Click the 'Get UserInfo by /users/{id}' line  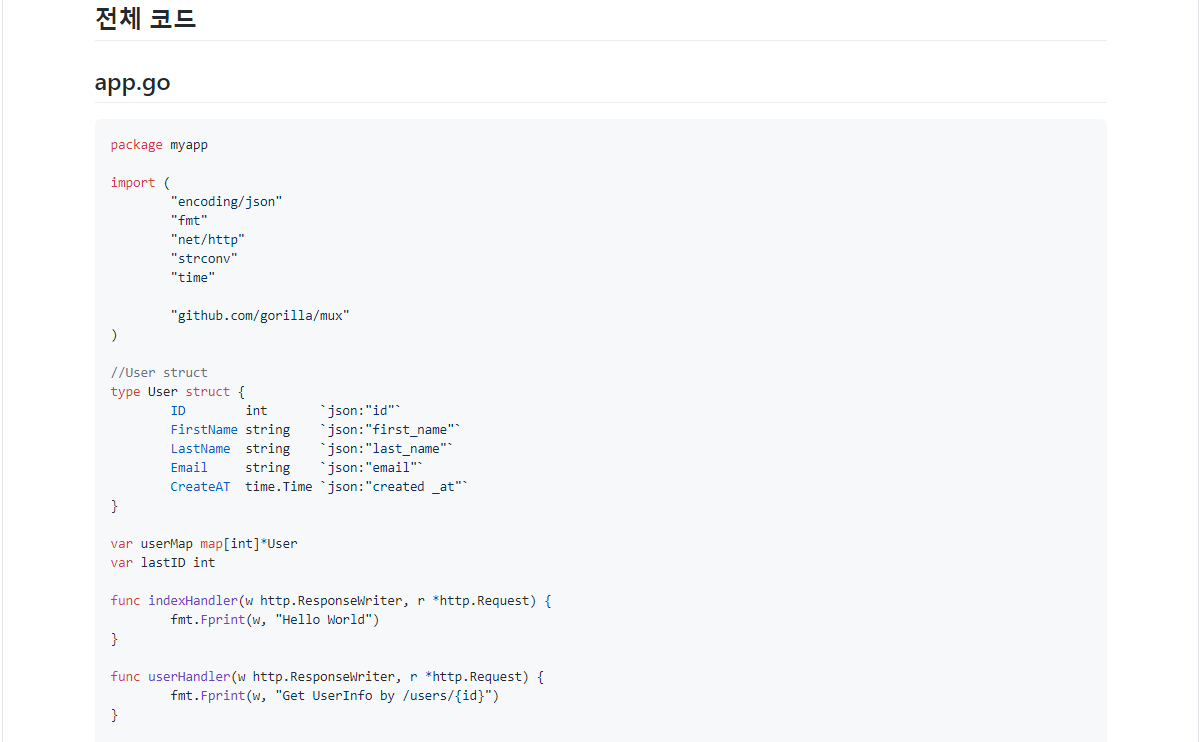pyautogui.click(x=335, y=696)
